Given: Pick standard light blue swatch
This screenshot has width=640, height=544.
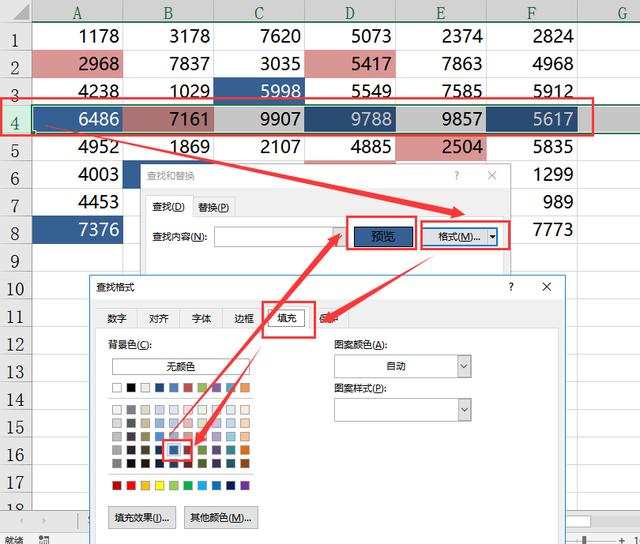Looking at the screenshot, I should pyautogui.click(x=202, y=486).
